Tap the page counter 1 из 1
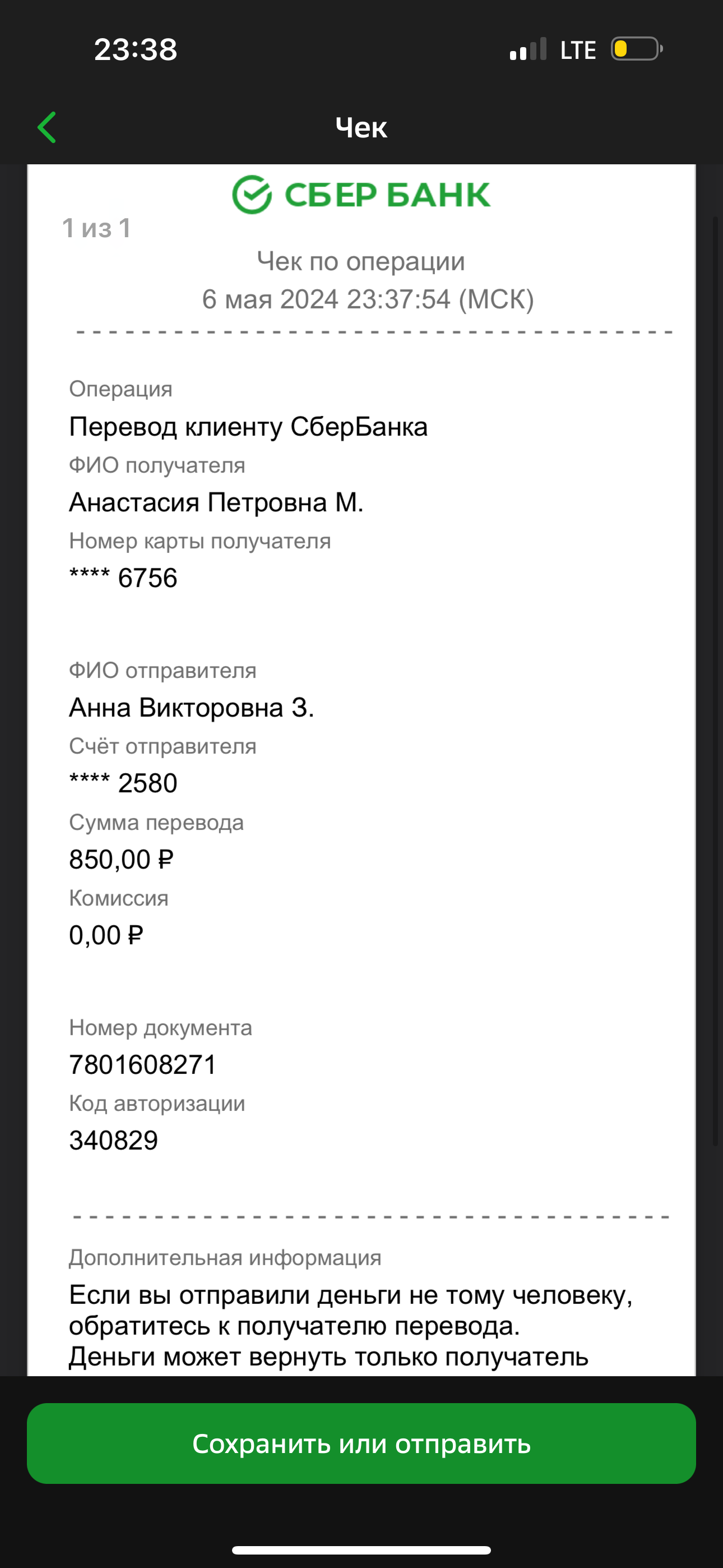 (x=96, y=228)
